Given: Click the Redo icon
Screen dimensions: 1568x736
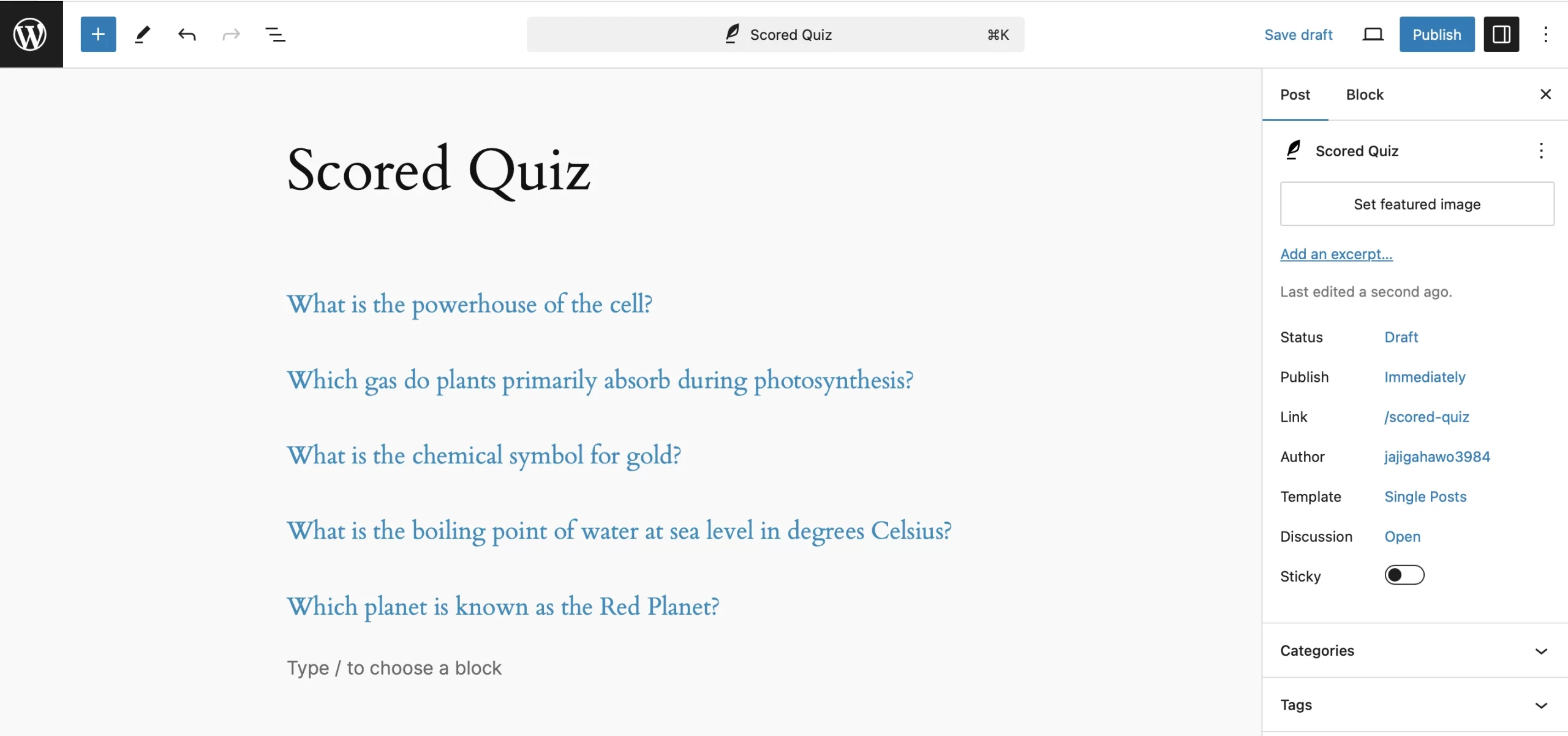Looking at the screenshot, I should click(231, 34).
